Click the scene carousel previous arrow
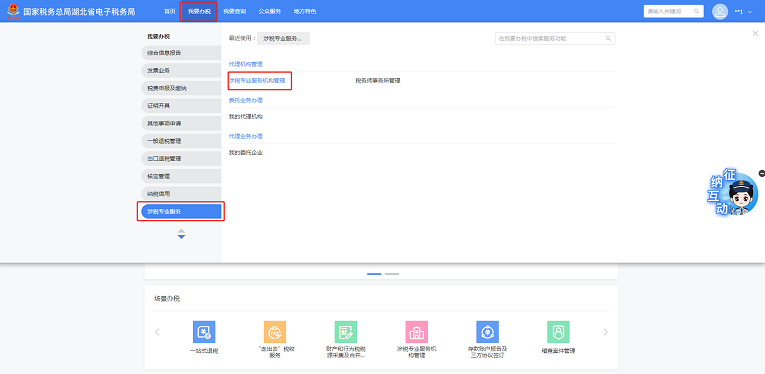Screen dimensions: 765x374 tap(157, 332)
